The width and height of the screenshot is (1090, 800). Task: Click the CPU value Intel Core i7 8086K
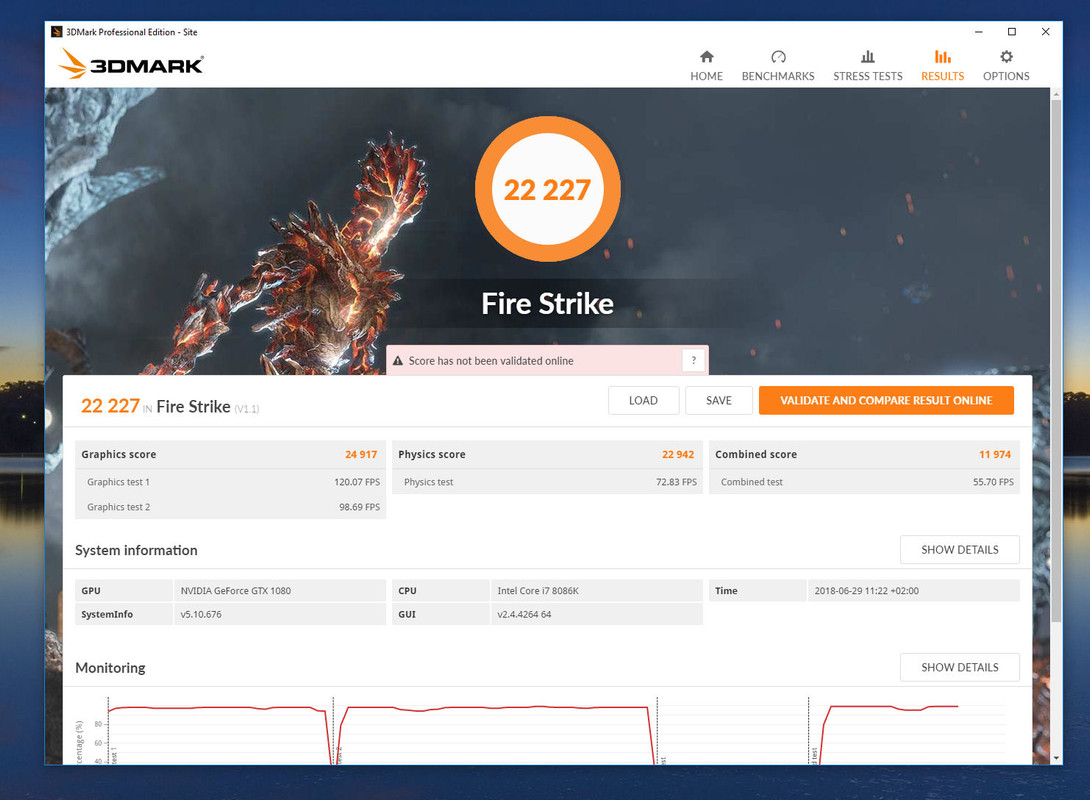(x=538, y=591)
